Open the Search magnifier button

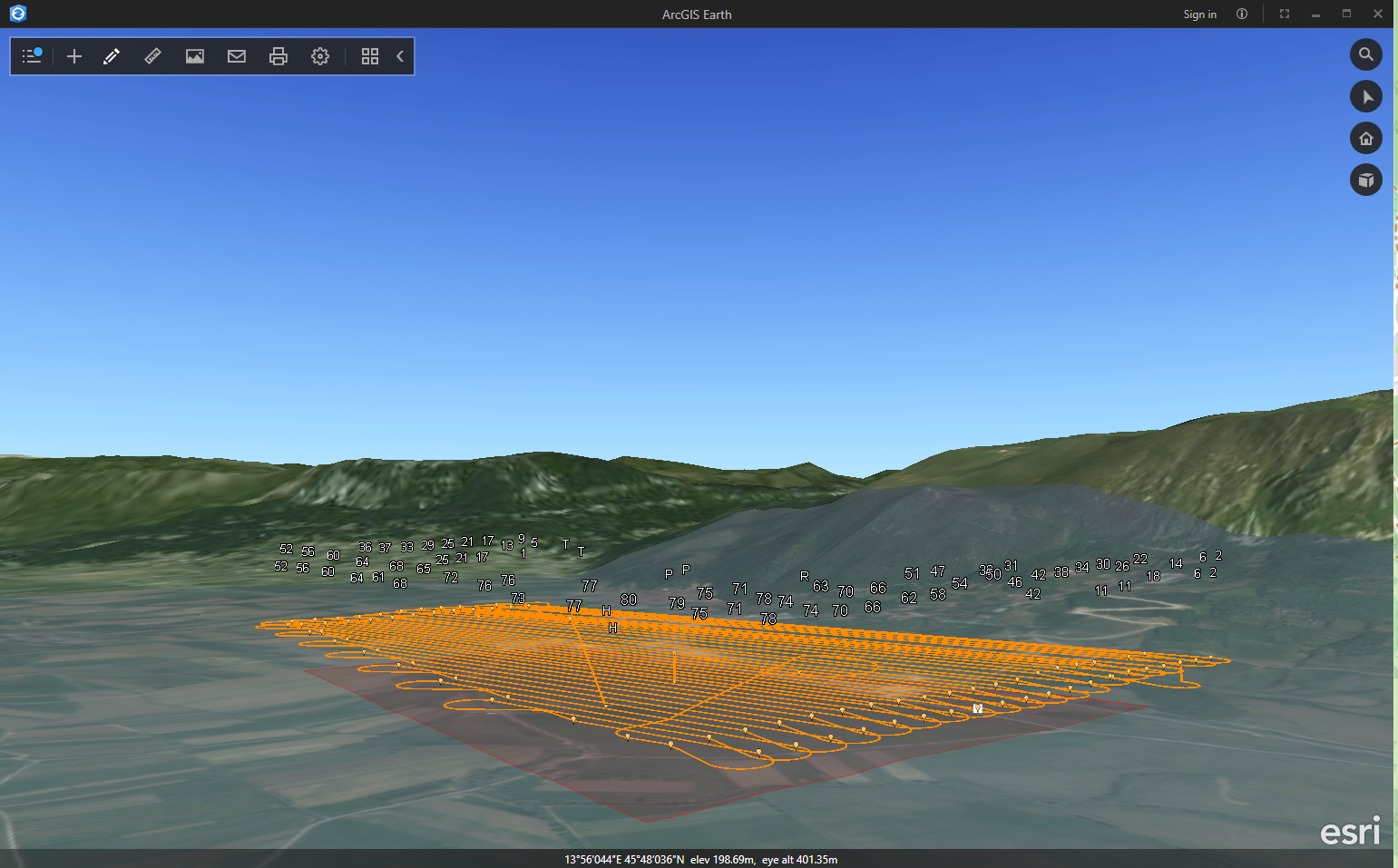click(1366, 54)
